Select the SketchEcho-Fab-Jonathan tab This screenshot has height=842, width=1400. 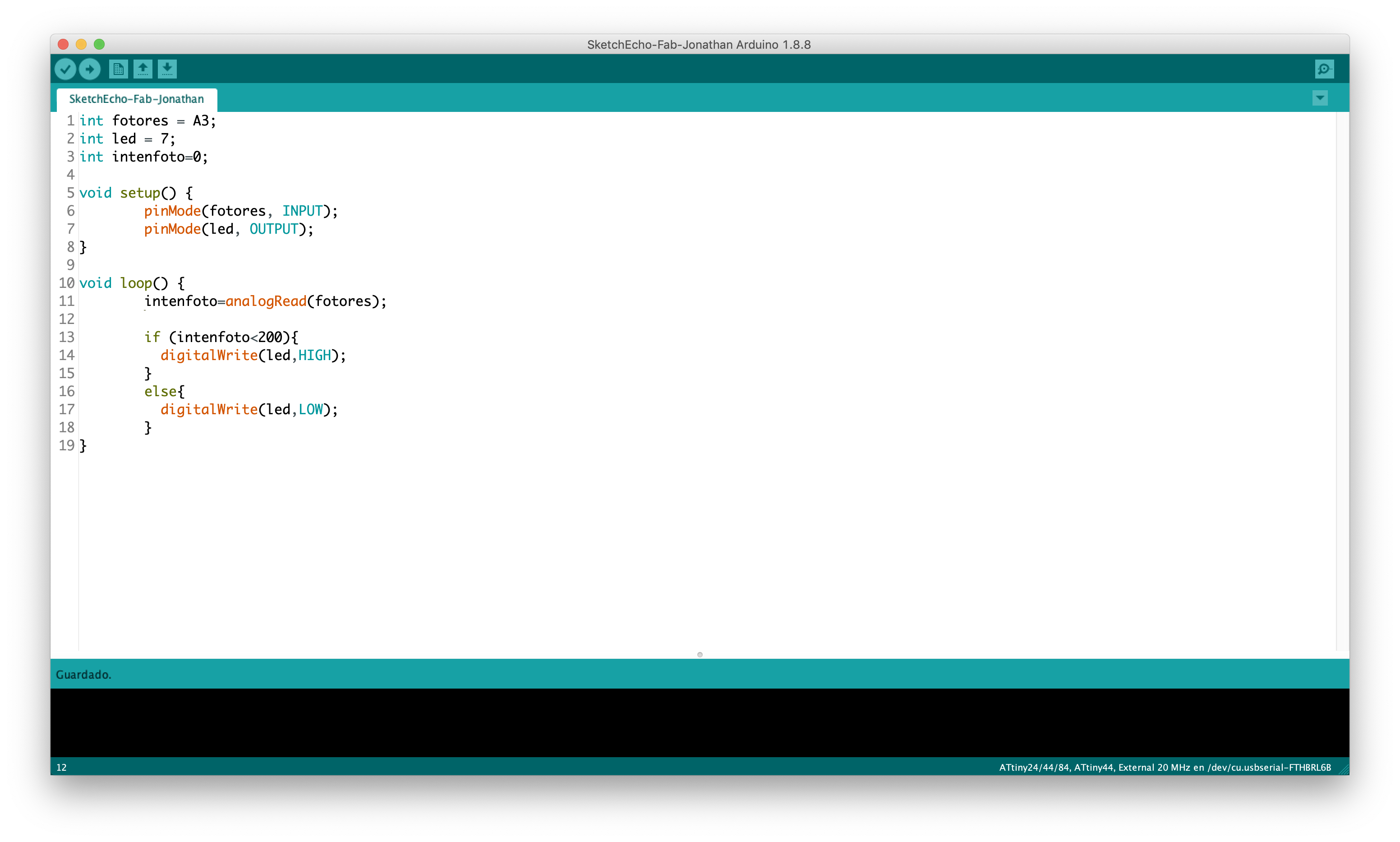click(137, 99)
